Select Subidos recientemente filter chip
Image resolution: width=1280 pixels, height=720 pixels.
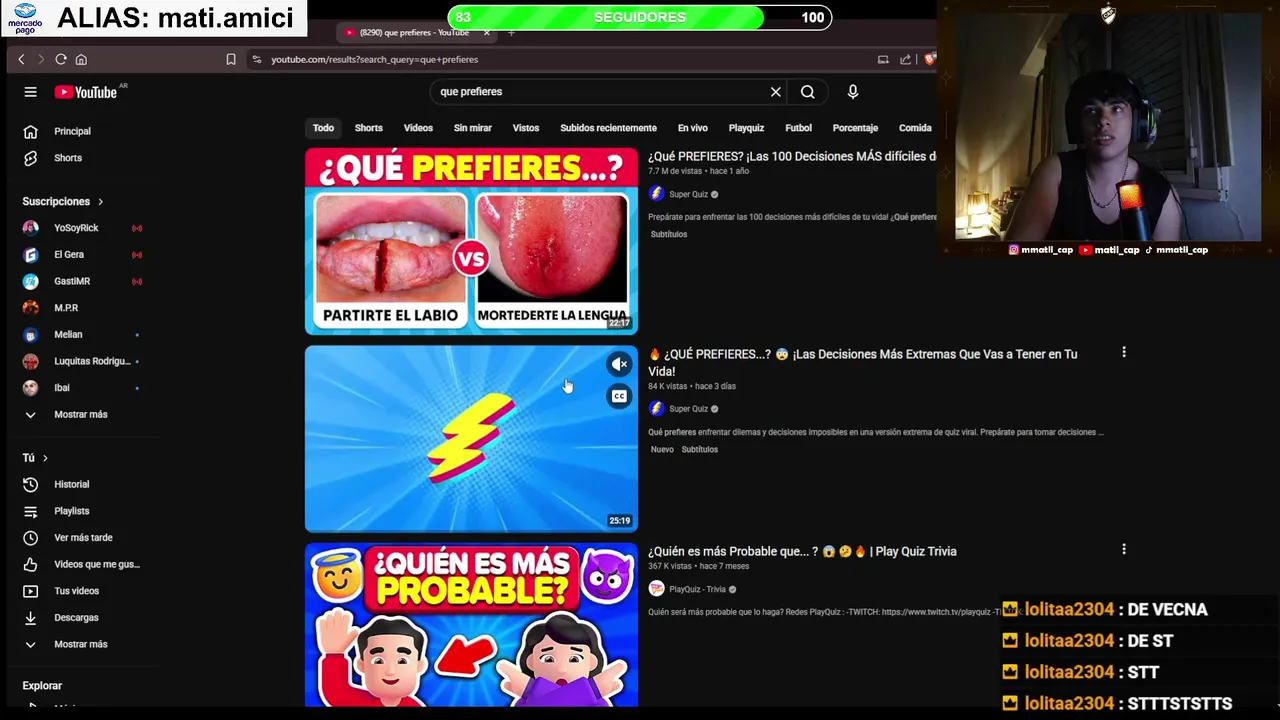coord(608,128)
